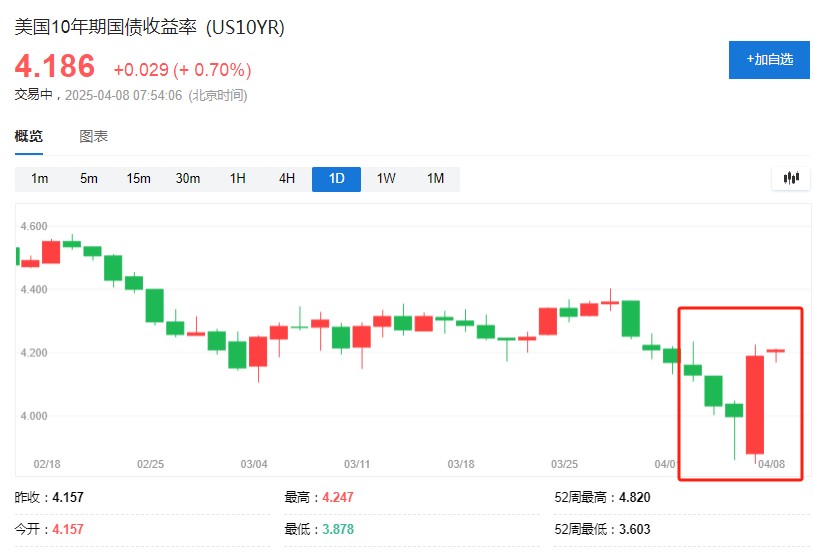Click the candlestick chart type icon

(791, 178)
